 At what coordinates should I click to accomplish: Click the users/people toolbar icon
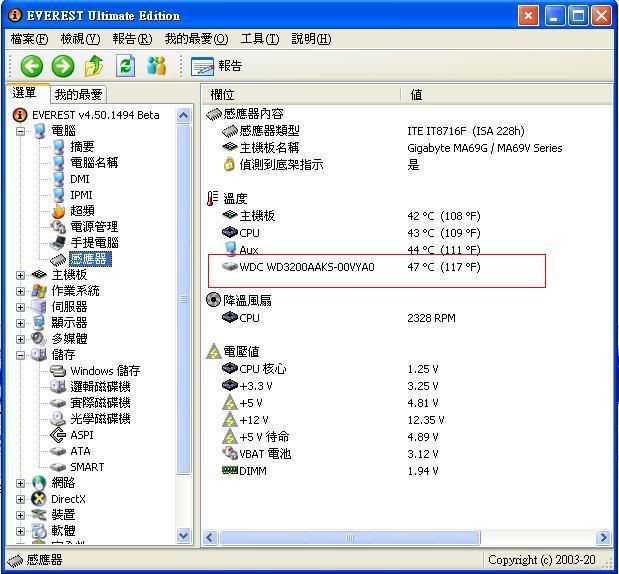tap(156, 66)
